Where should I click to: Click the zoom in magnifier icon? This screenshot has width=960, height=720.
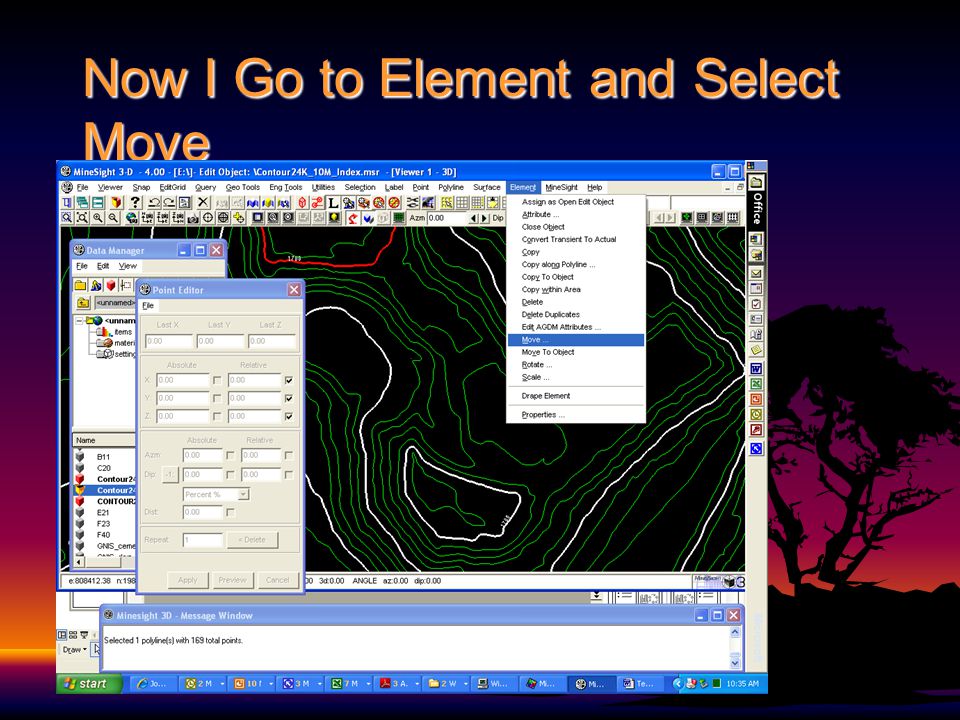pos(97,217)
